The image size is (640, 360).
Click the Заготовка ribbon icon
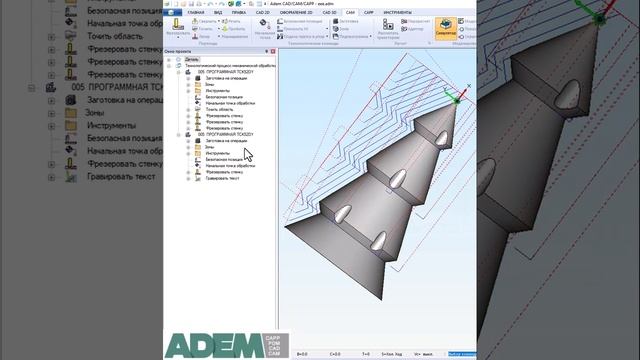click(x=336, y=21)
